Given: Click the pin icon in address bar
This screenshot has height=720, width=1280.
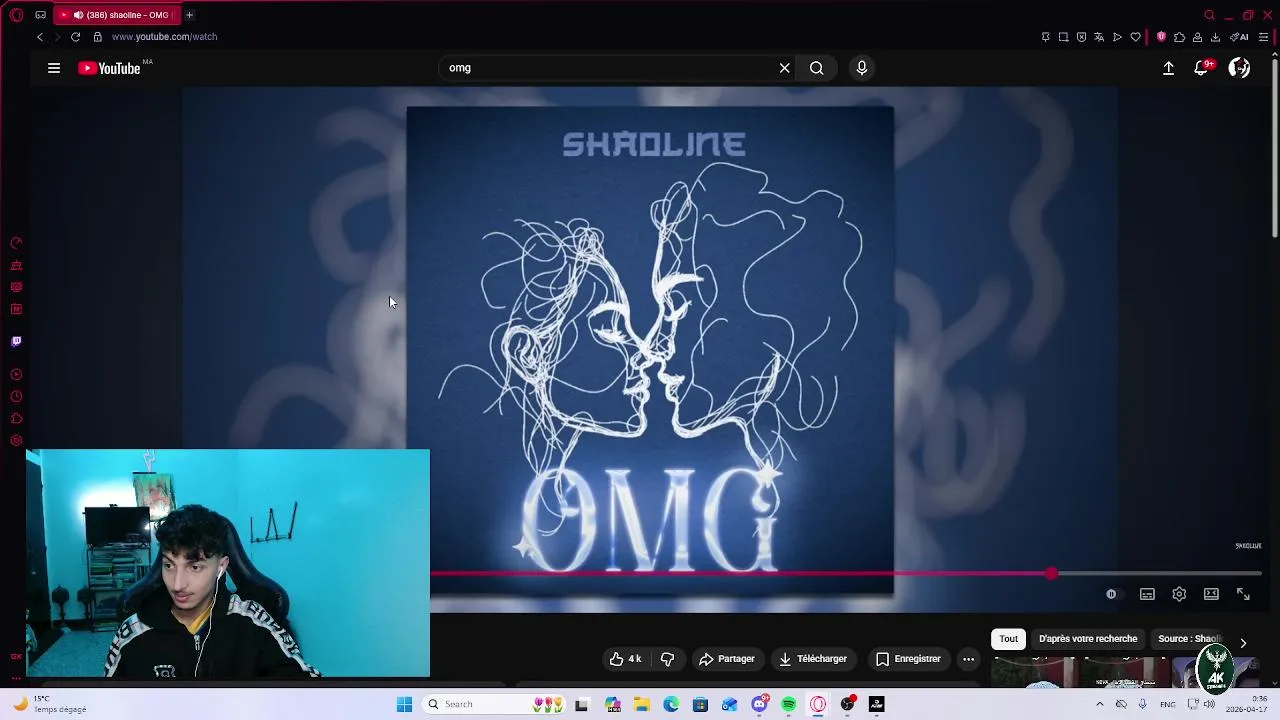Looking at the screenshot, I should 1046,37.
